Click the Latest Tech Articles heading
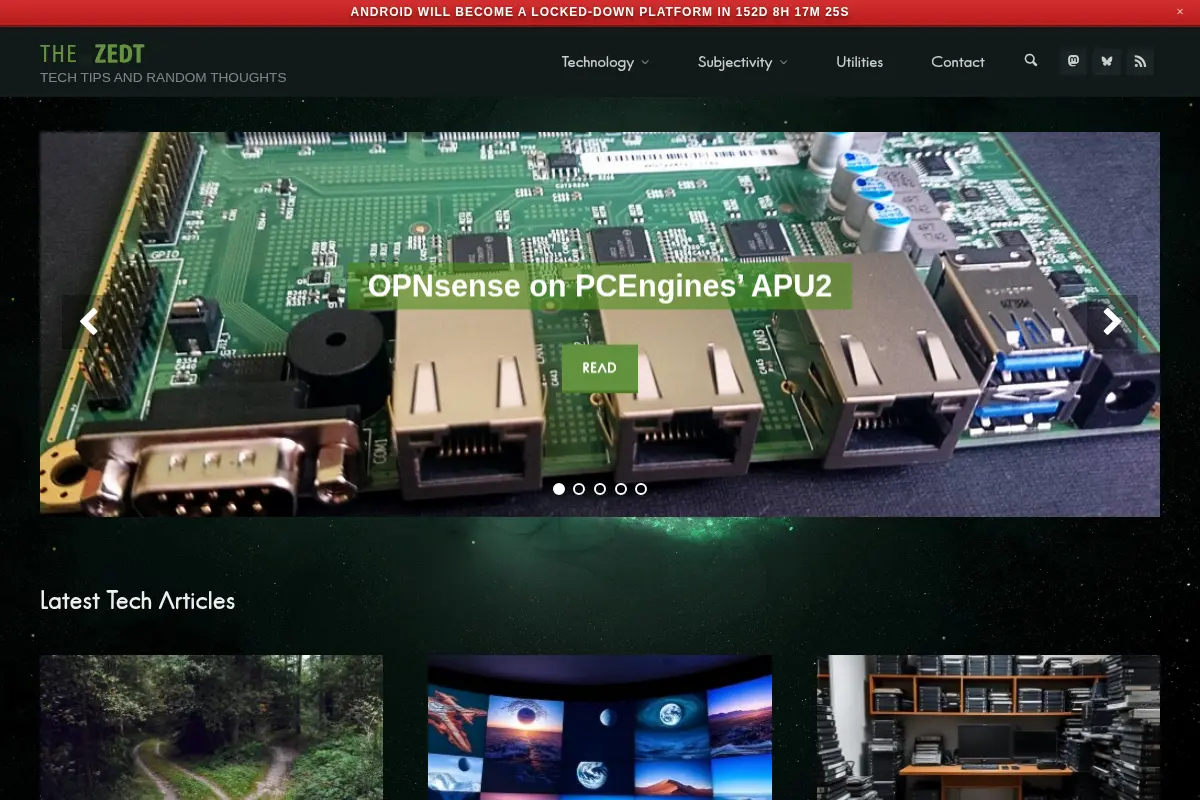The image size is (1200, 800). 138,600
